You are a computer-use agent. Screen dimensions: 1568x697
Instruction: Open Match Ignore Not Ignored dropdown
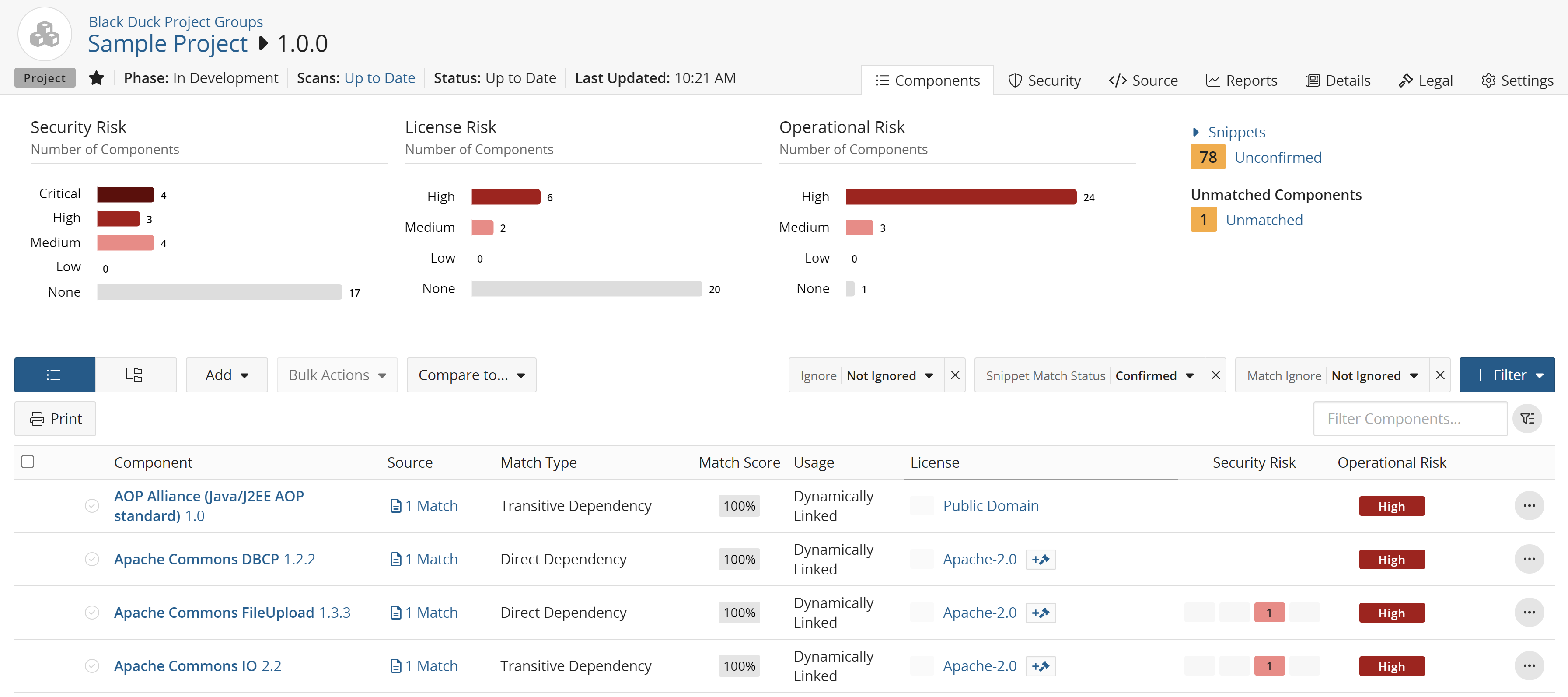[x=1332, y=375]
